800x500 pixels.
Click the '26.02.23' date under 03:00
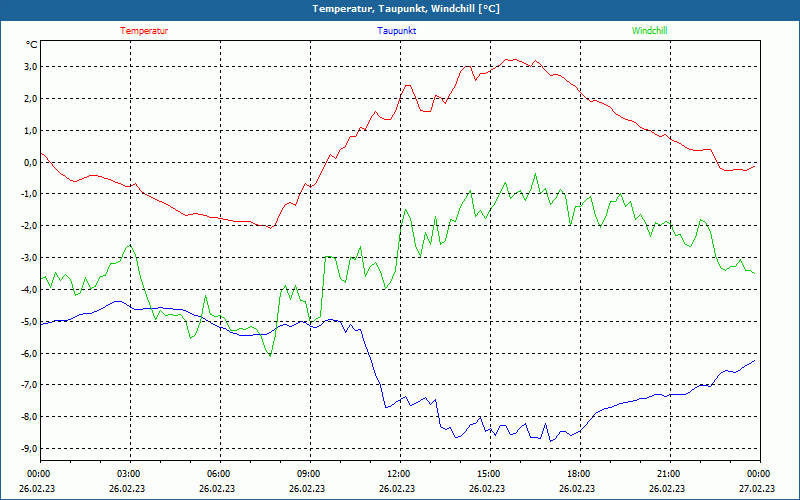tap(127, 488)
